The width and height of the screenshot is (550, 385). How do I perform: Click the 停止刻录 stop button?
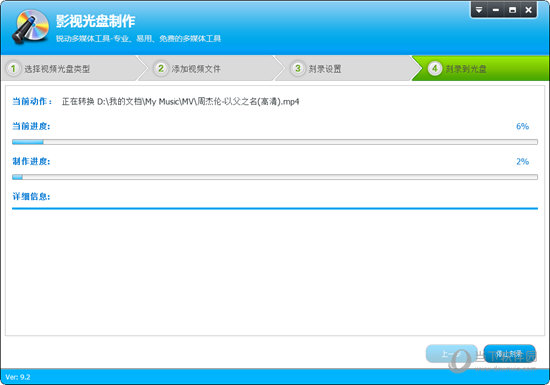(509, 354)
